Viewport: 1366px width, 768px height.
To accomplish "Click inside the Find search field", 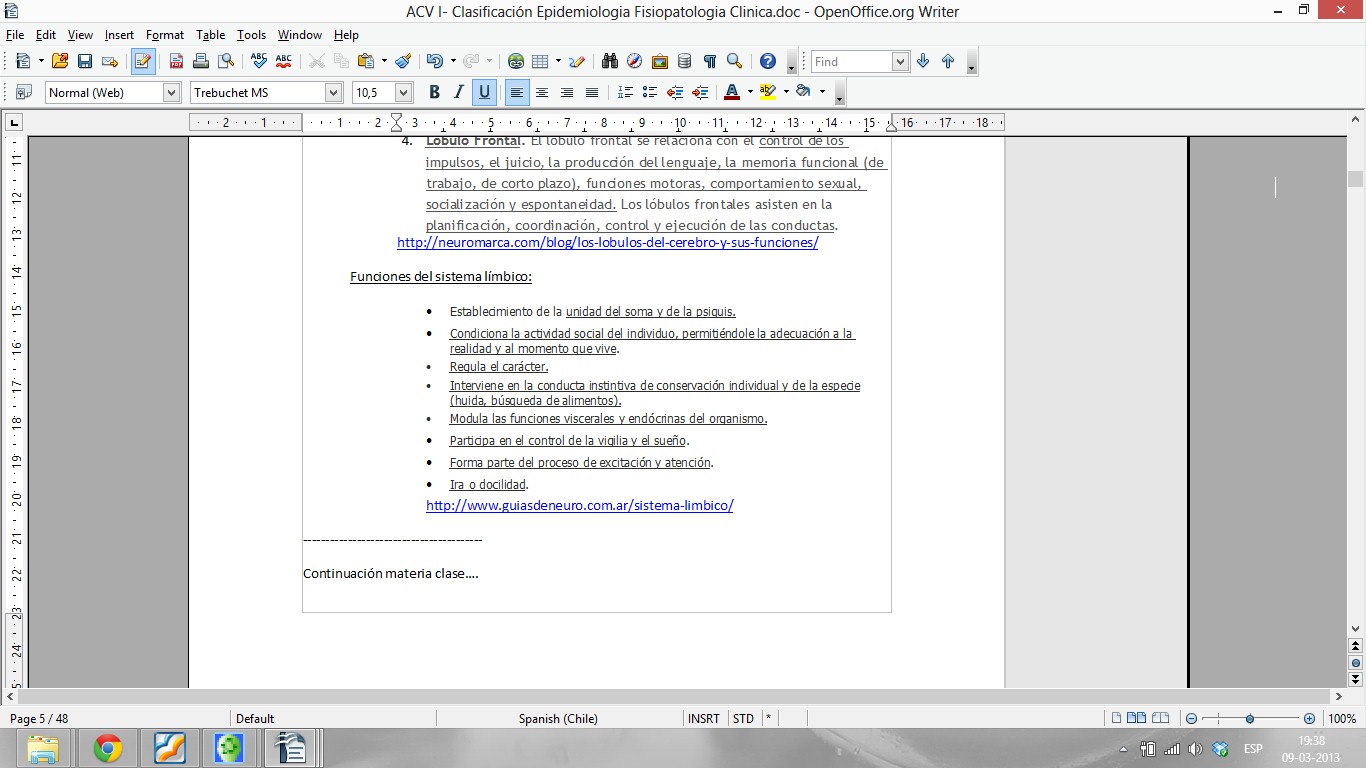I will pos(850,62).
